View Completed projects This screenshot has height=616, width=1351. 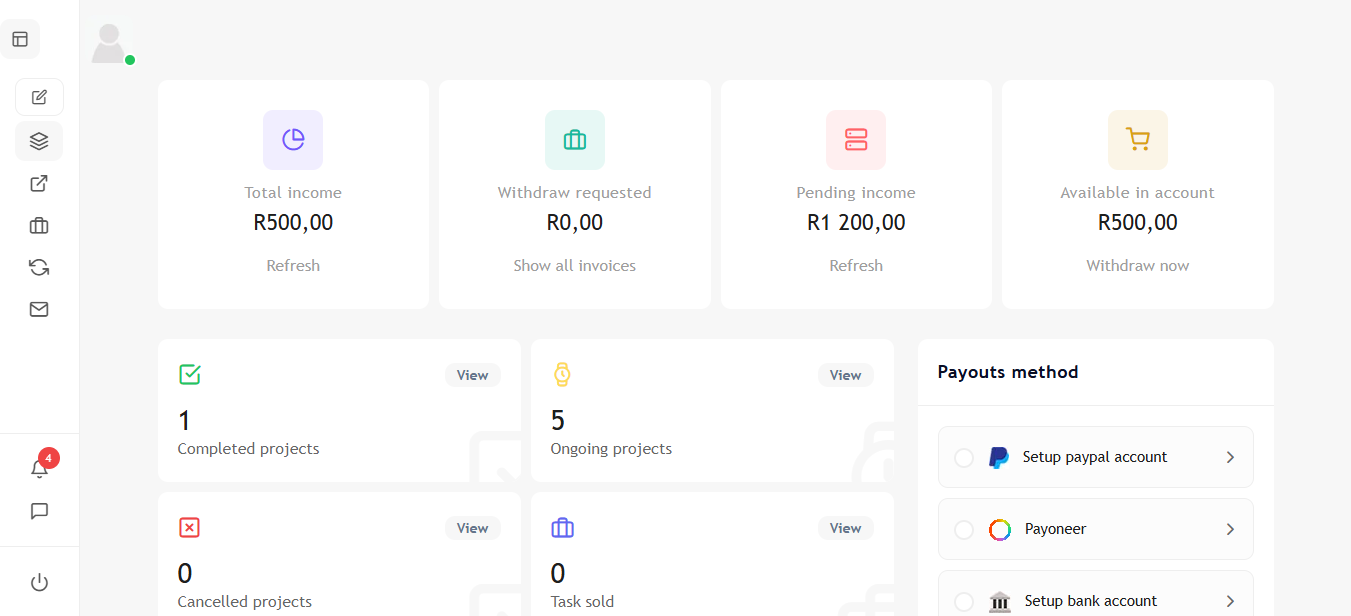click(x=472, y=375)
